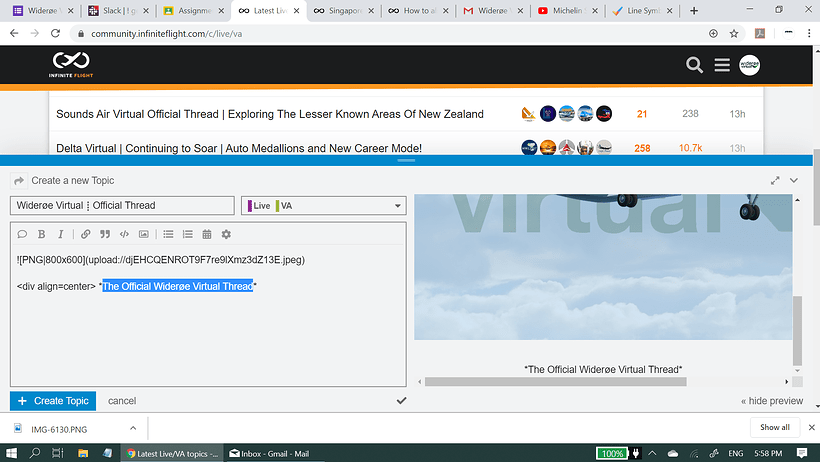The image size is (820, 462).
Task: Upload an image with picture icon
Action: click(x=143, y=234)
